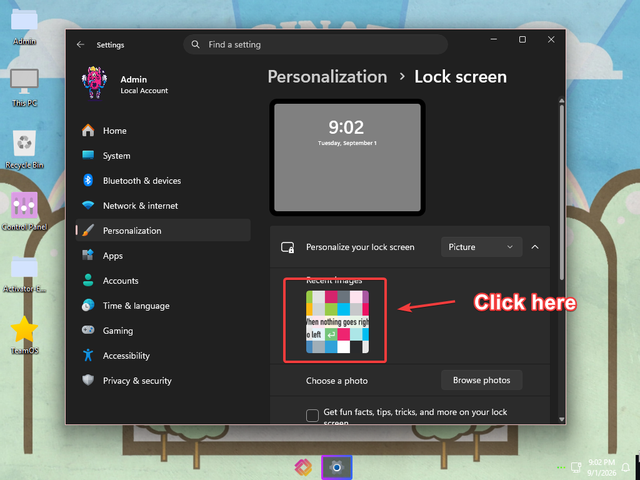Screen dimensions: 640x480
Task: Open the Home section icon
Action: point(88,130)
